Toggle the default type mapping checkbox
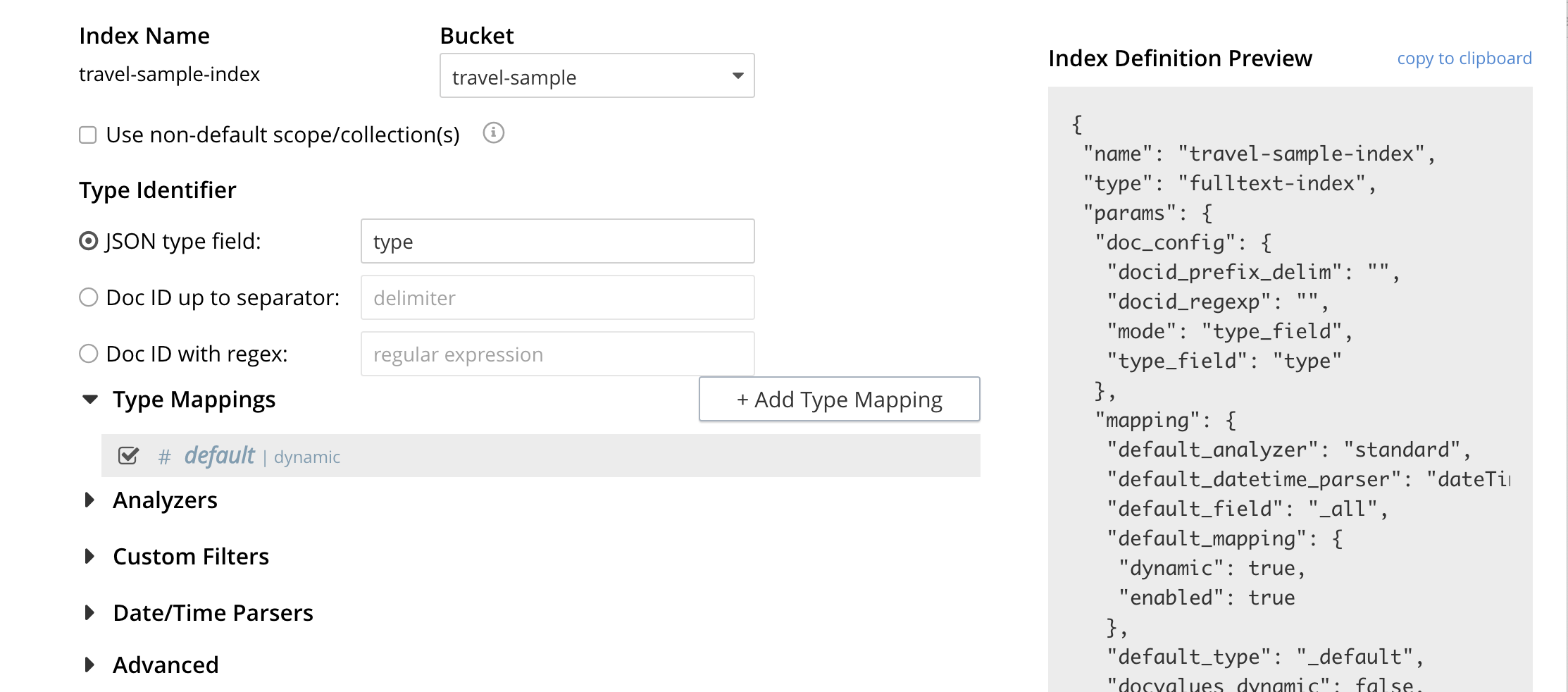The width and height of the screenshot is (1568, 692). tap(128, 456)
